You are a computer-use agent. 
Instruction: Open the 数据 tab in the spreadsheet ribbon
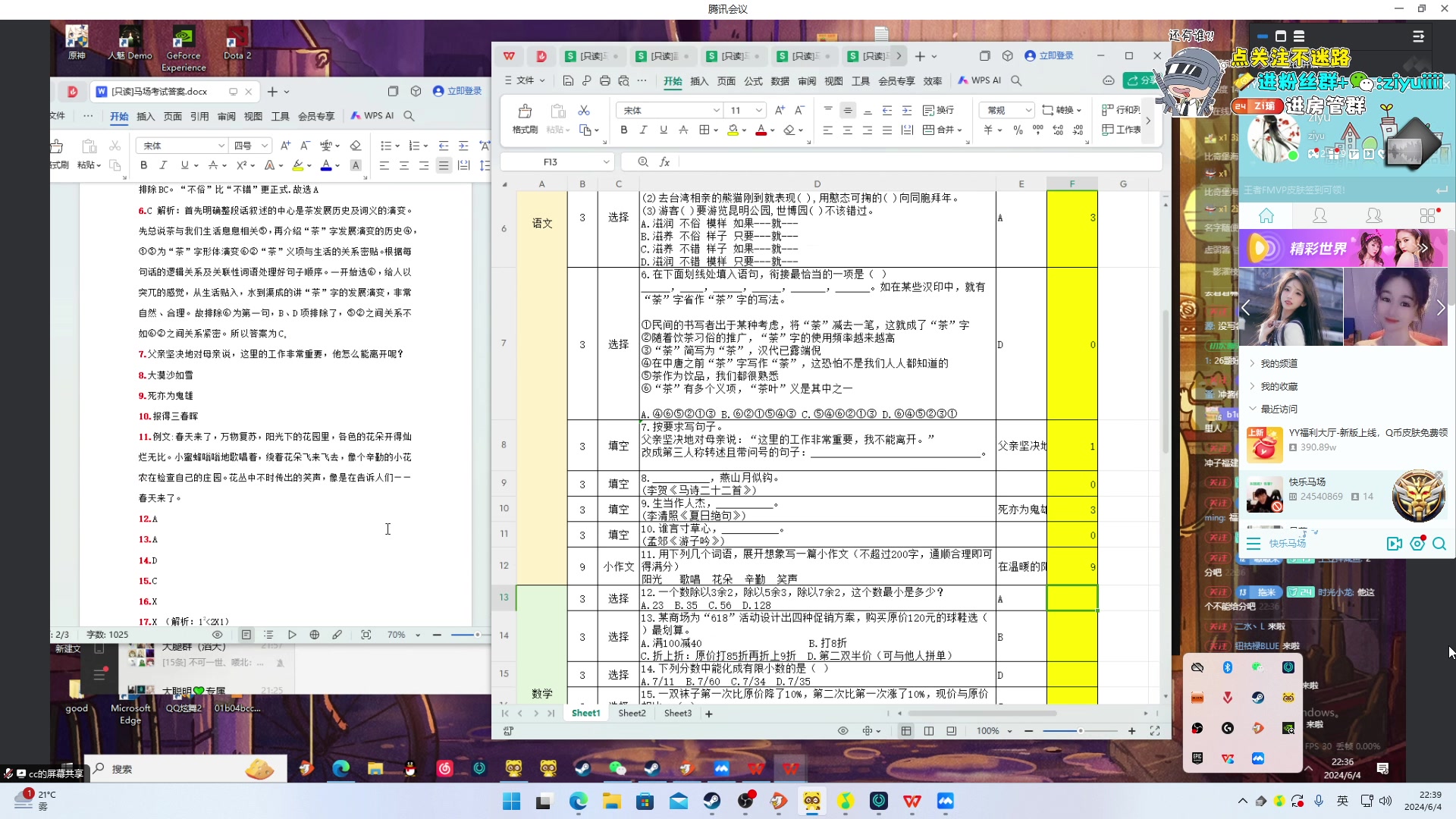[780, 81]
